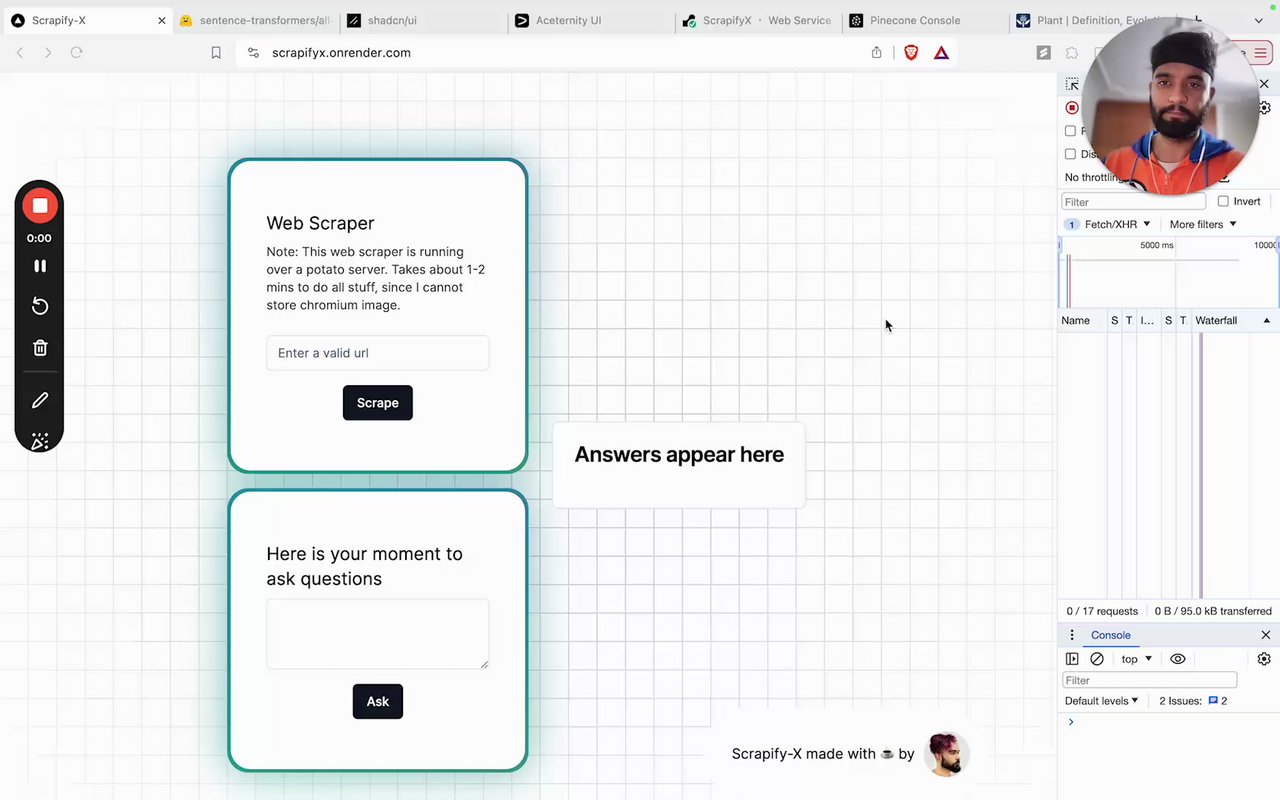Click the network overview timeline at 5000 ms
The height and width of the screenshot is (800, 1280).
[1156, 245]
